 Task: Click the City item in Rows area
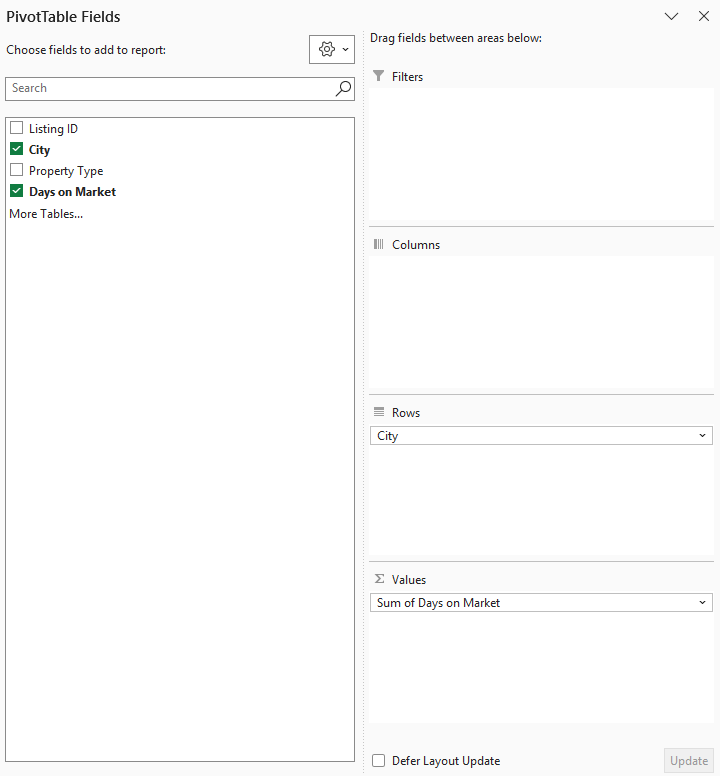(541, 436)
